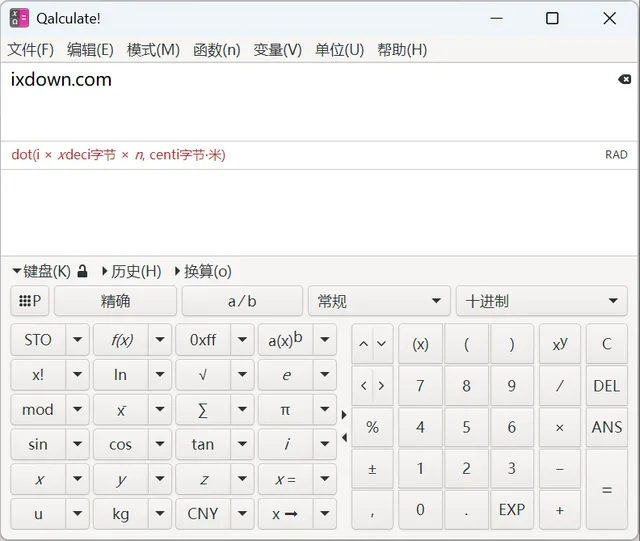Move the cursor left with the arrow button

point(363,385)
